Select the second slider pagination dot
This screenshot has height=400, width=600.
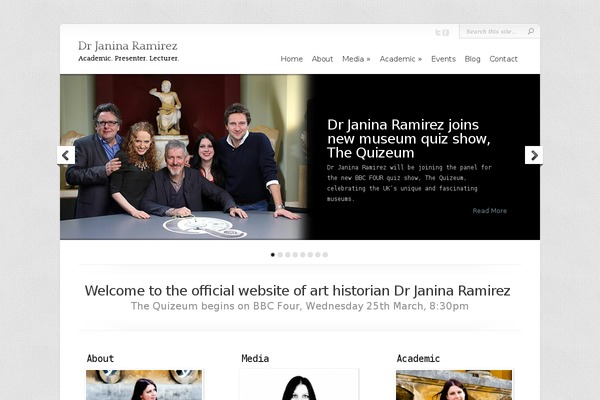click(x=280, y=254)
